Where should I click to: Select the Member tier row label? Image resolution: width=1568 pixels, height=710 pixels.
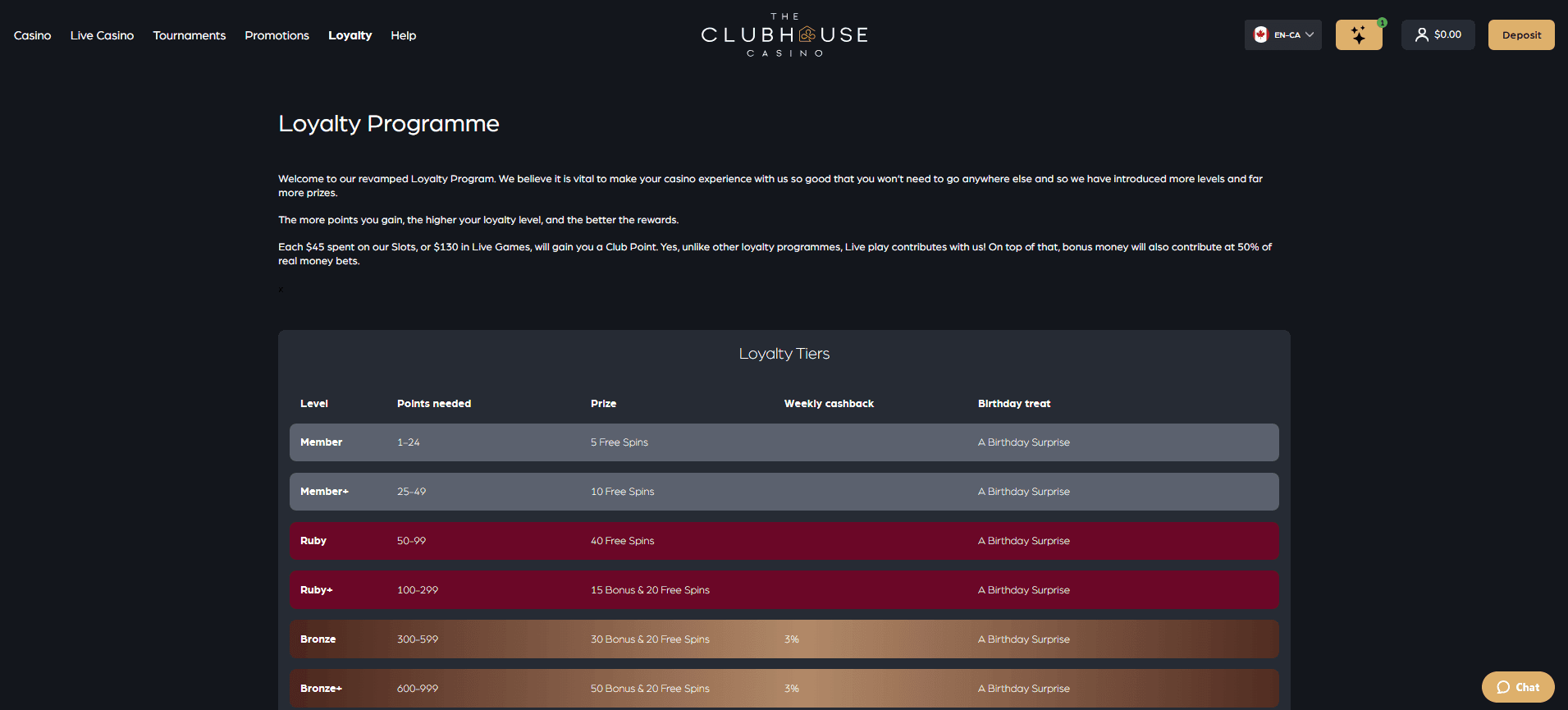point(321,442)
